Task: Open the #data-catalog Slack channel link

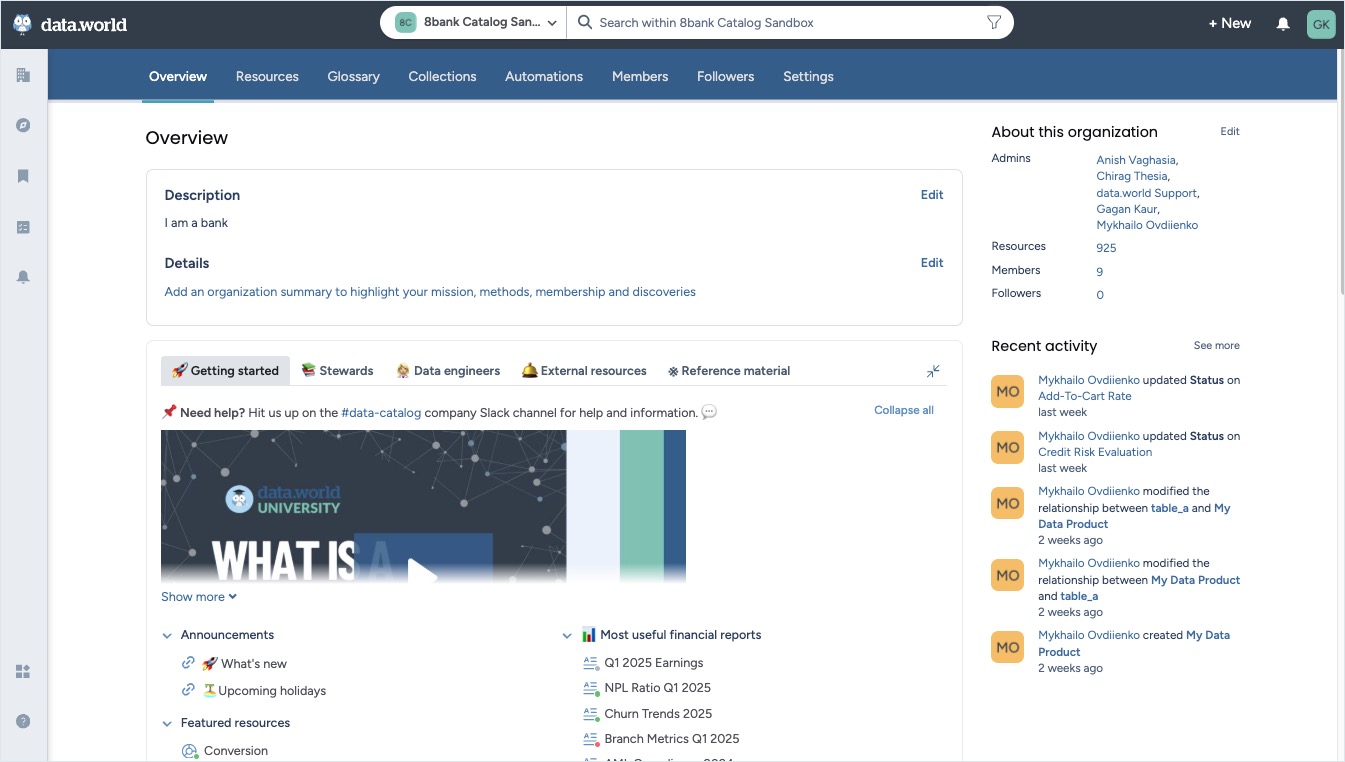Action: (381, 412)
